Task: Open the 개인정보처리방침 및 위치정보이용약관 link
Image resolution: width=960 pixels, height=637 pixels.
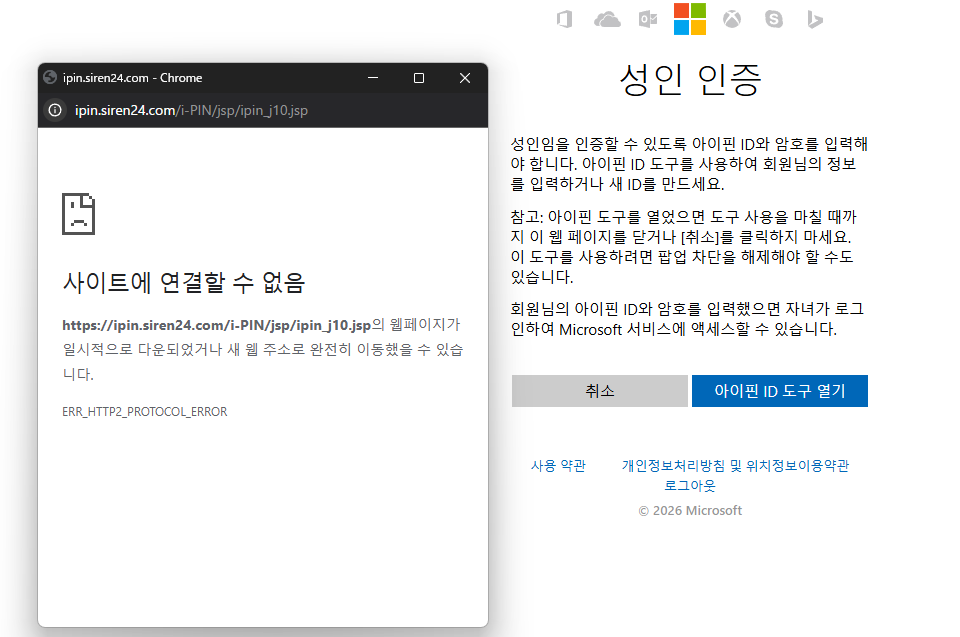Action: (735, 466)
